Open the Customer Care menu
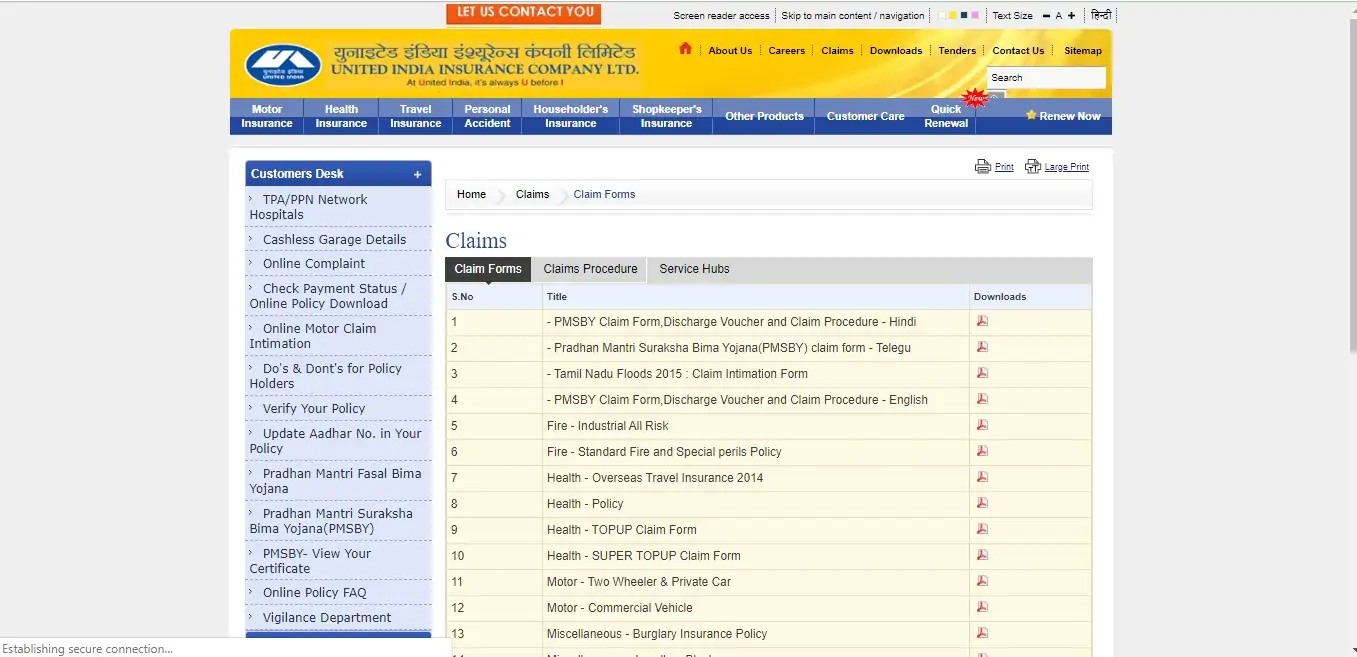Image resolution: width=1357 pixels, height=657 pixels. 866,116
